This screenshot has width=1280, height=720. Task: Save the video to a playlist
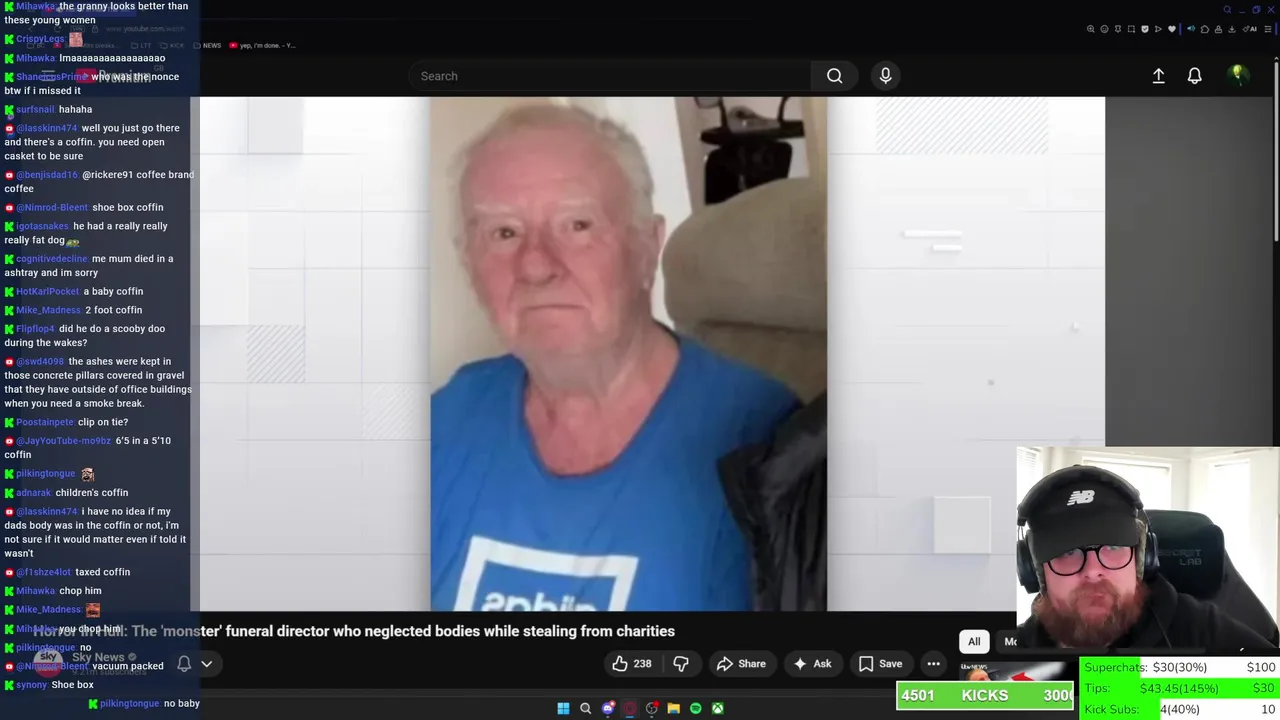880,663
